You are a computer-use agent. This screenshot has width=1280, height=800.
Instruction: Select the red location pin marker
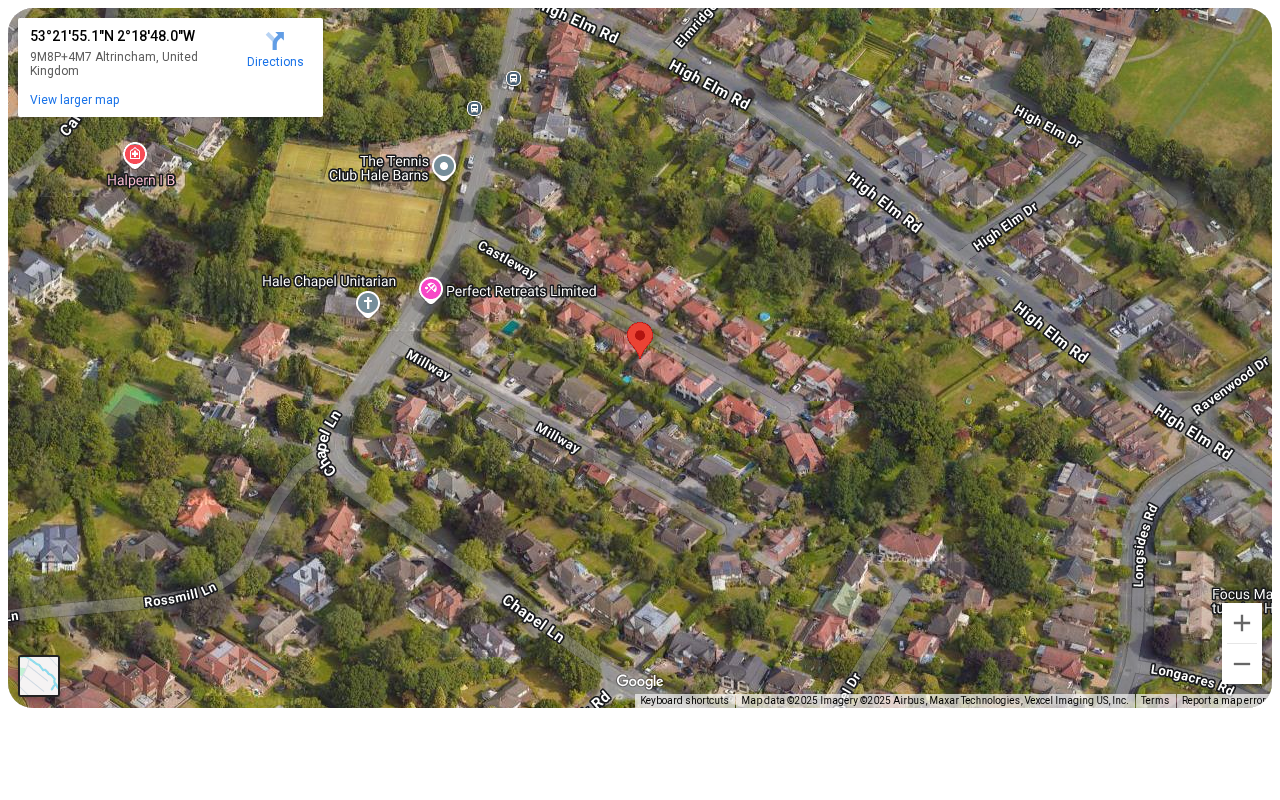pyautogui.click(x=640, y=340)
